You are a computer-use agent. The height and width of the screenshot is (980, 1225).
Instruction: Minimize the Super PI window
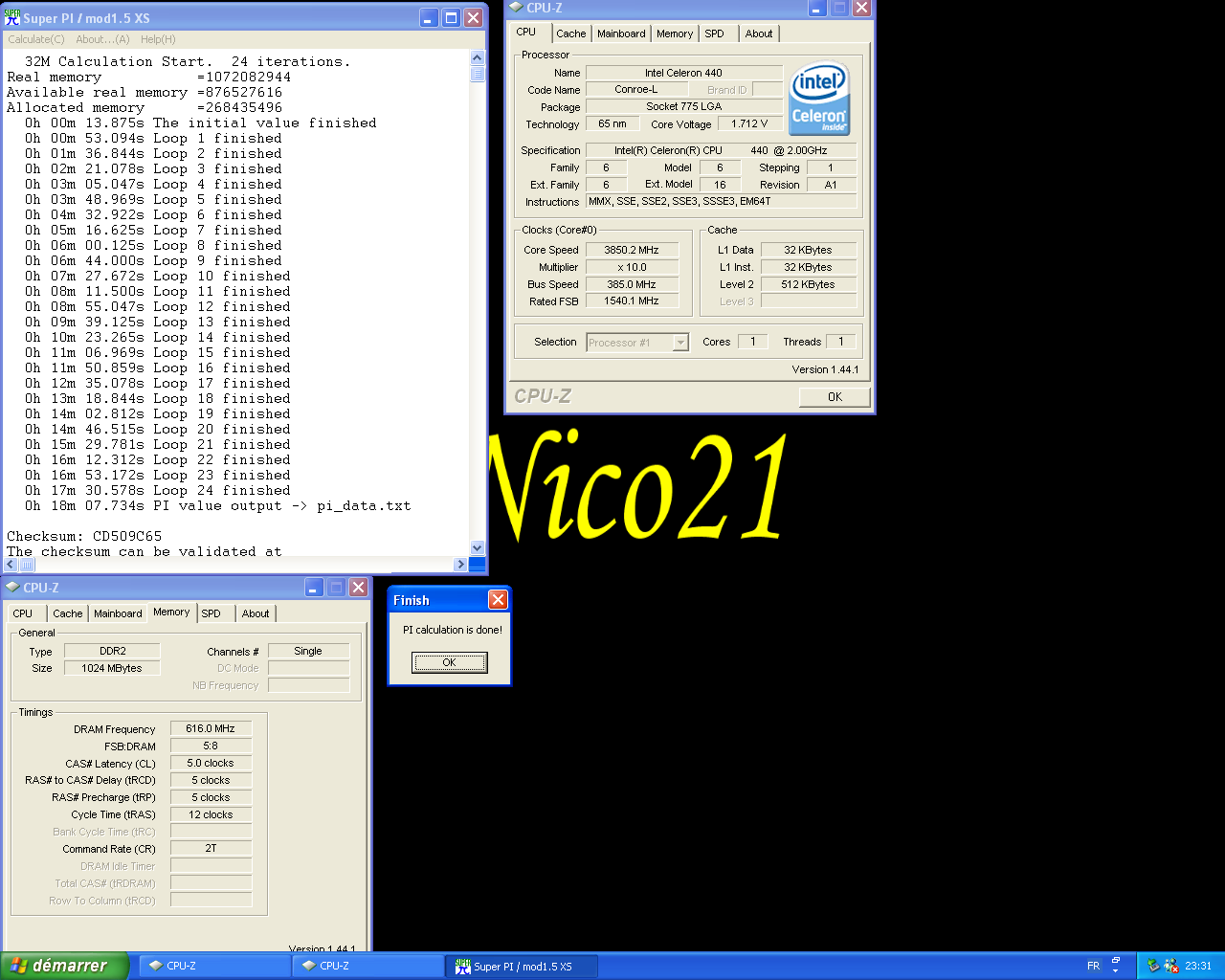(x=429, y=17)
